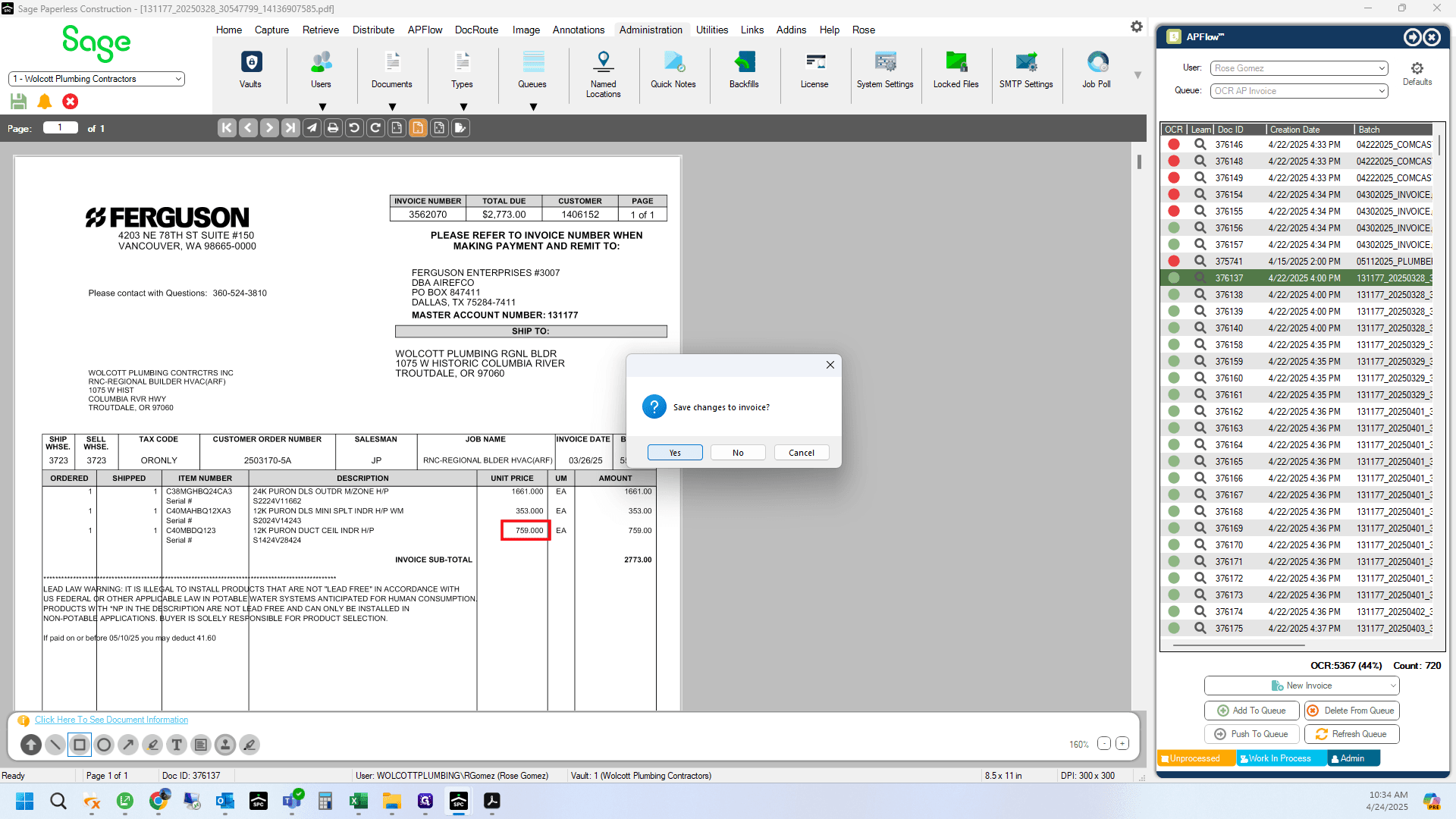The width and height of the screenshot is (1456, 819).
Task: Open Excel from the taskbar
Action: pos(359,801)
